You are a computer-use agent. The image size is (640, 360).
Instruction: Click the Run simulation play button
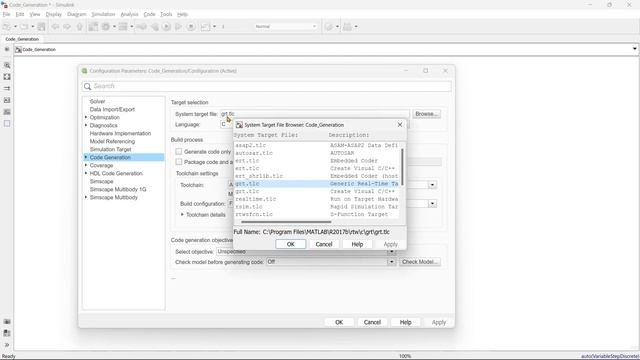pos(166,27)
